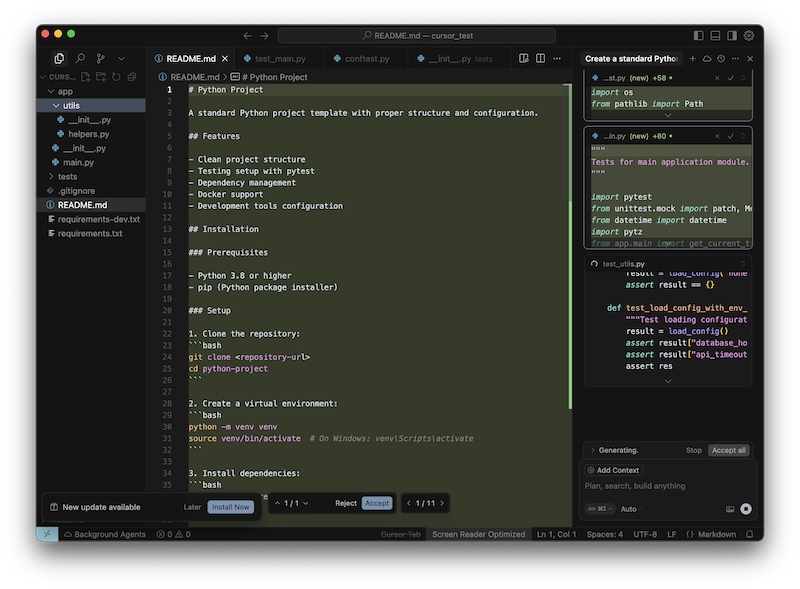Viewport: 800px width, 589px height.
Task: Click the Add Context button
Action: pyautogui.click(x=613, y=470)
